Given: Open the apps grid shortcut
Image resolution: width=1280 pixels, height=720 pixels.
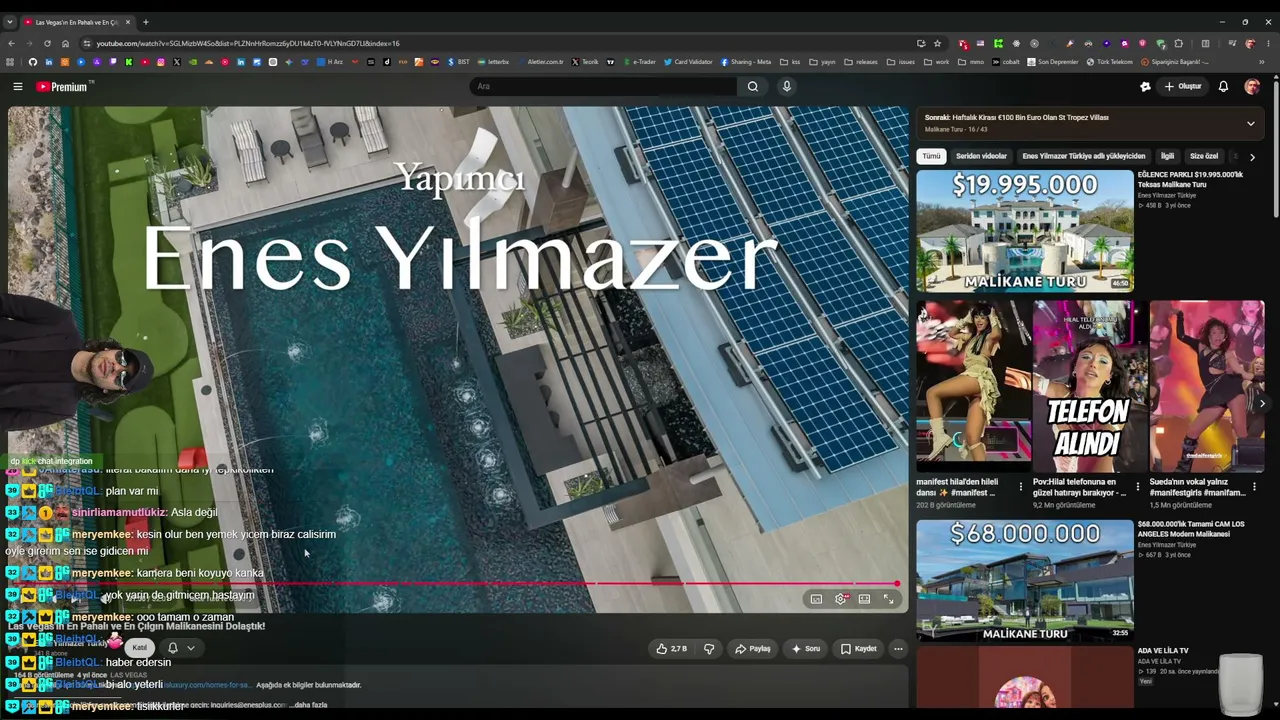Looking at the screenshot, I should 10,62.
